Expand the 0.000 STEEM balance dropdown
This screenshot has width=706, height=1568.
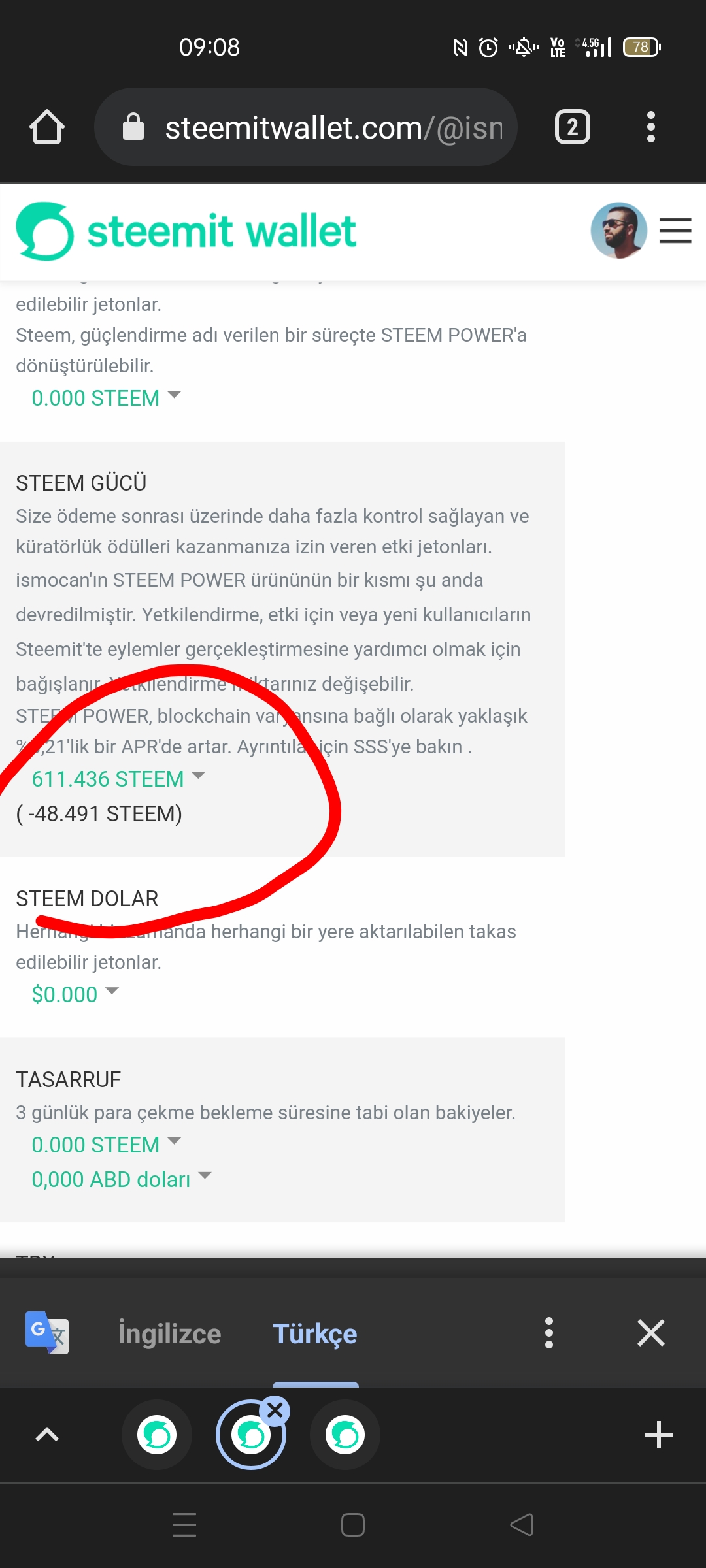106,398
